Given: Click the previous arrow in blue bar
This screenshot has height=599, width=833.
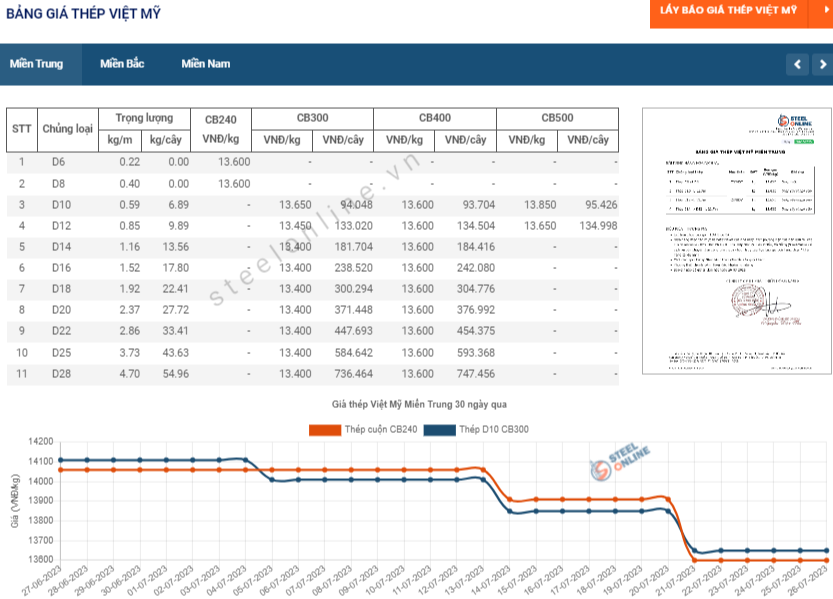Looking at the screenshot, I should tap(797, 64).
